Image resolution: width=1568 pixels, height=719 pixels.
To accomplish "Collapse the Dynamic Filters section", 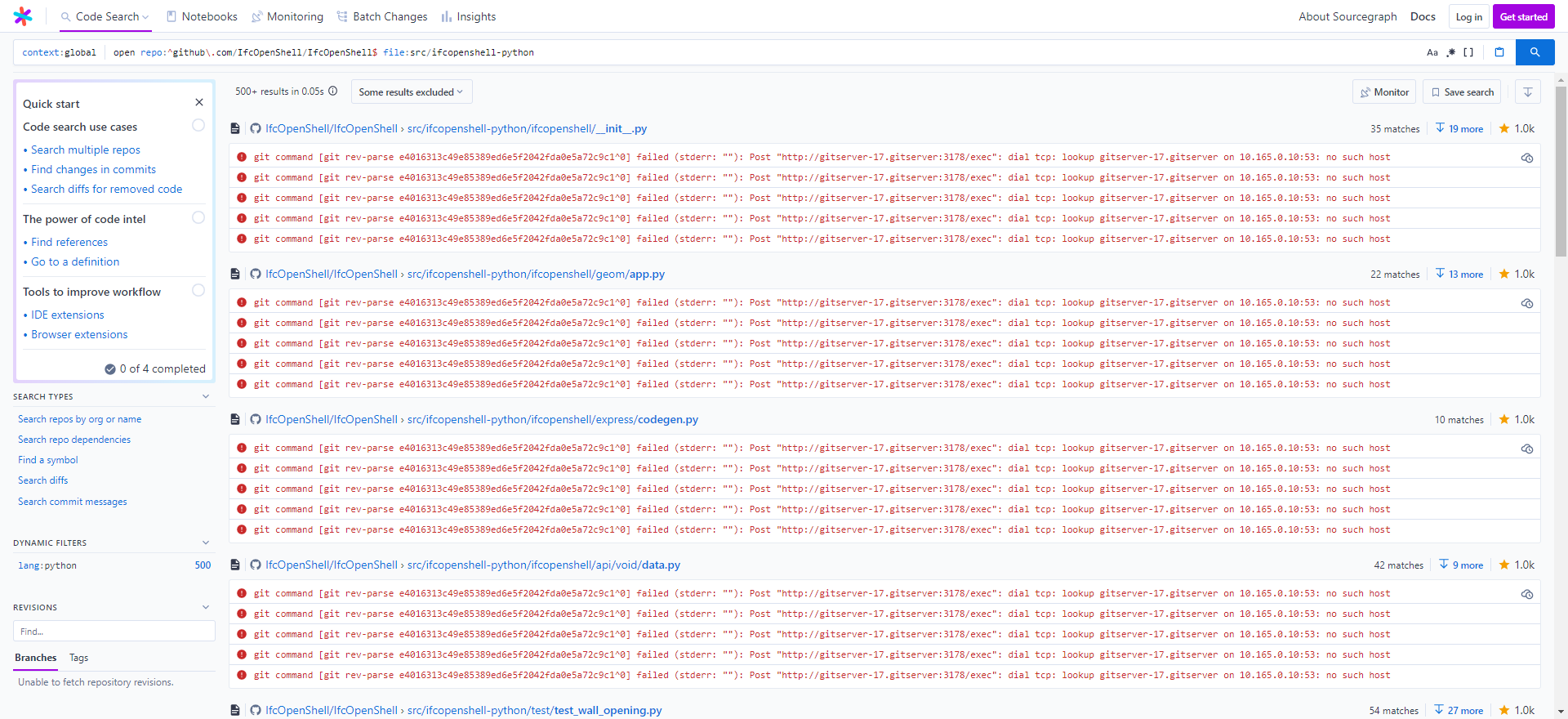I will tap(206, 543).
